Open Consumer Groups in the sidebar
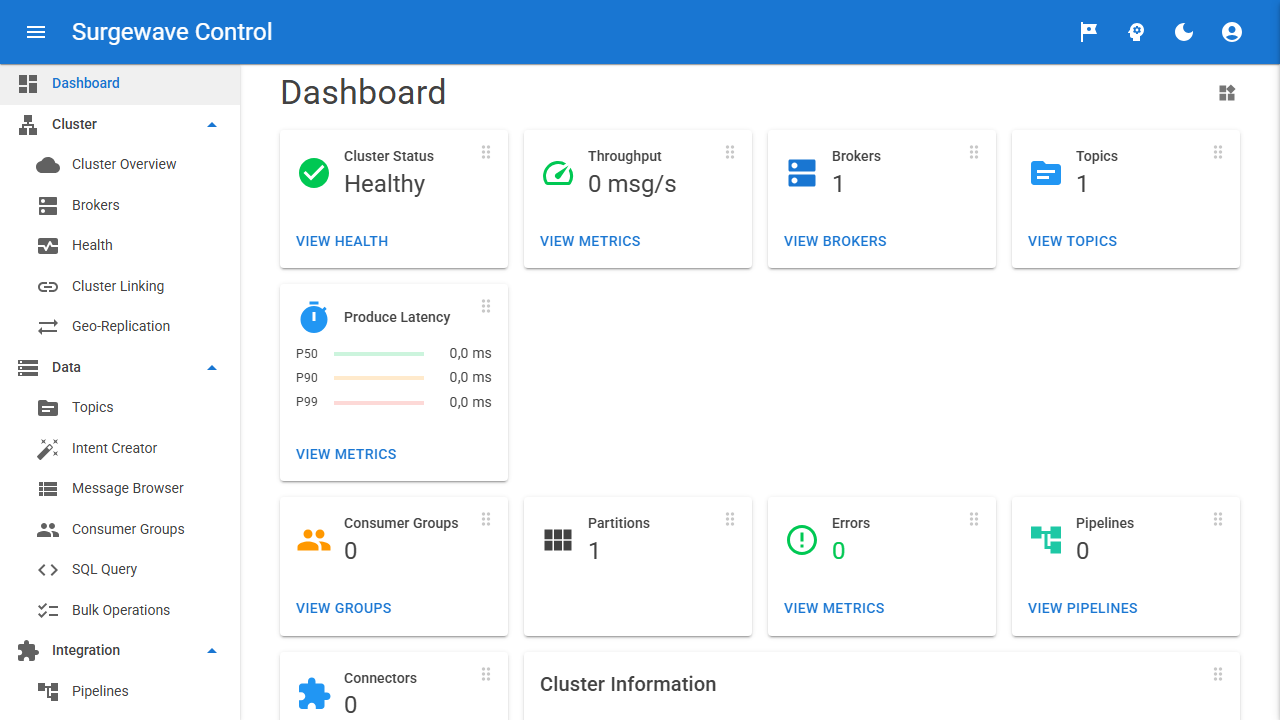This screenshot has width=1280, height=720. [x=120, y=529]
